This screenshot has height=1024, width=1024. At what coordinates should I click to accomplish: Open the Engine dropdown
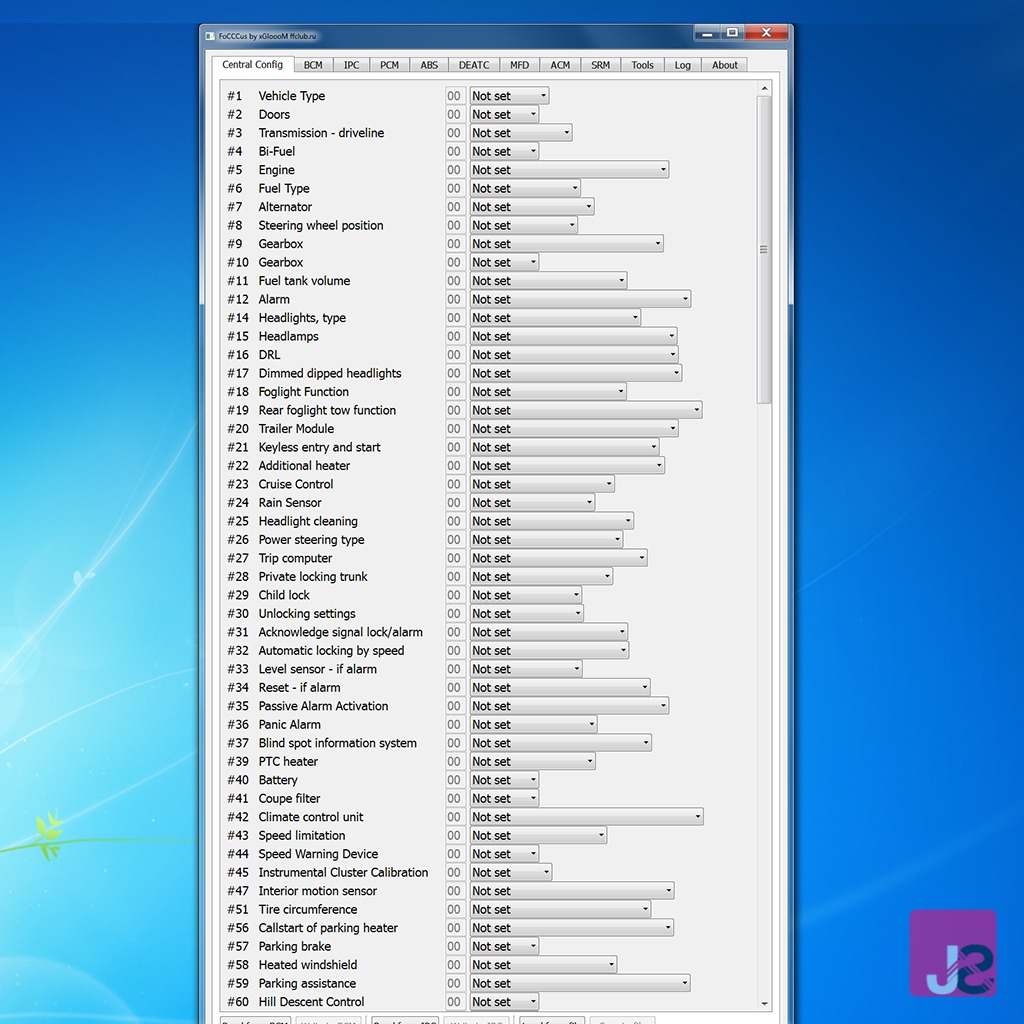click(569, 170)
